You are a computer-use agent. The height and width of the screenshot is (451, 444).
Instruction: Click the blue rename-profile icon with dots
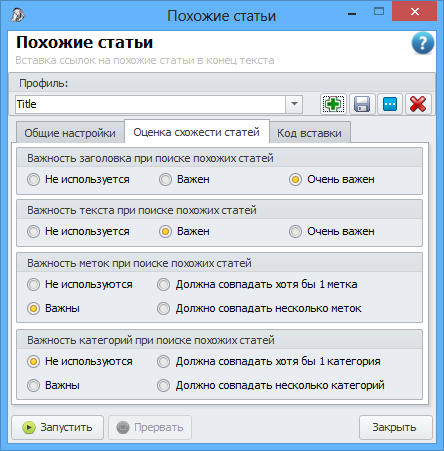point(390,104)
